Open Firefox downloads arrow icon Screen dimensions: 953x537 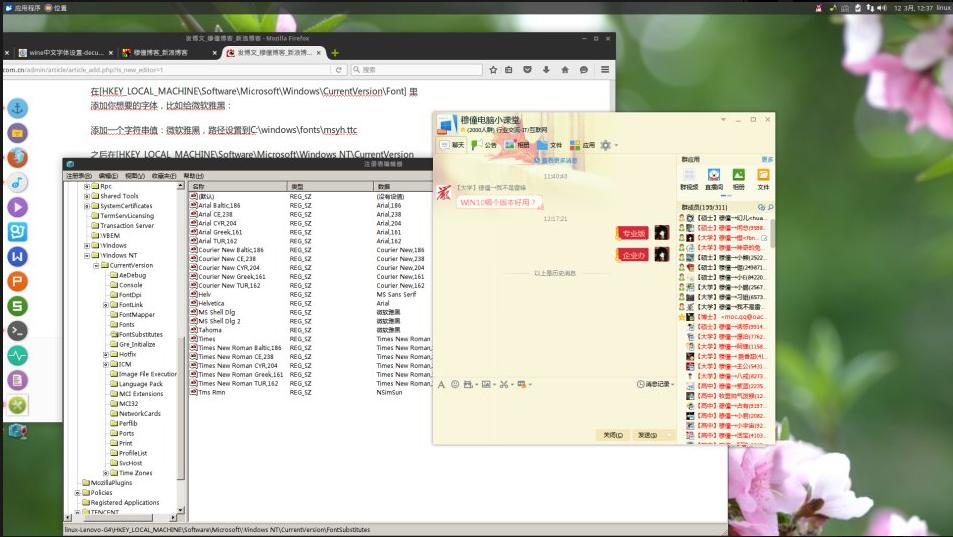[546, 70]
